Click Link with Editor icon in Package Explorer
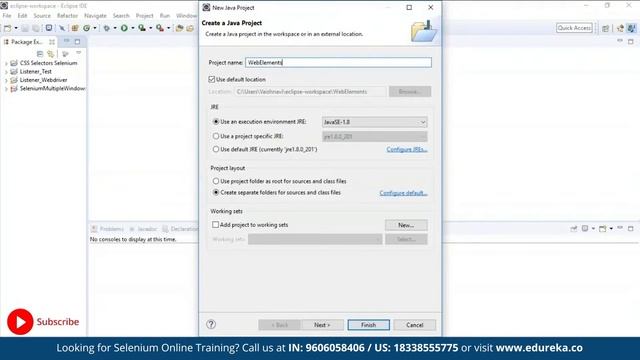The height and width of the screenshot is (360, 640). [x=51, y=54]
